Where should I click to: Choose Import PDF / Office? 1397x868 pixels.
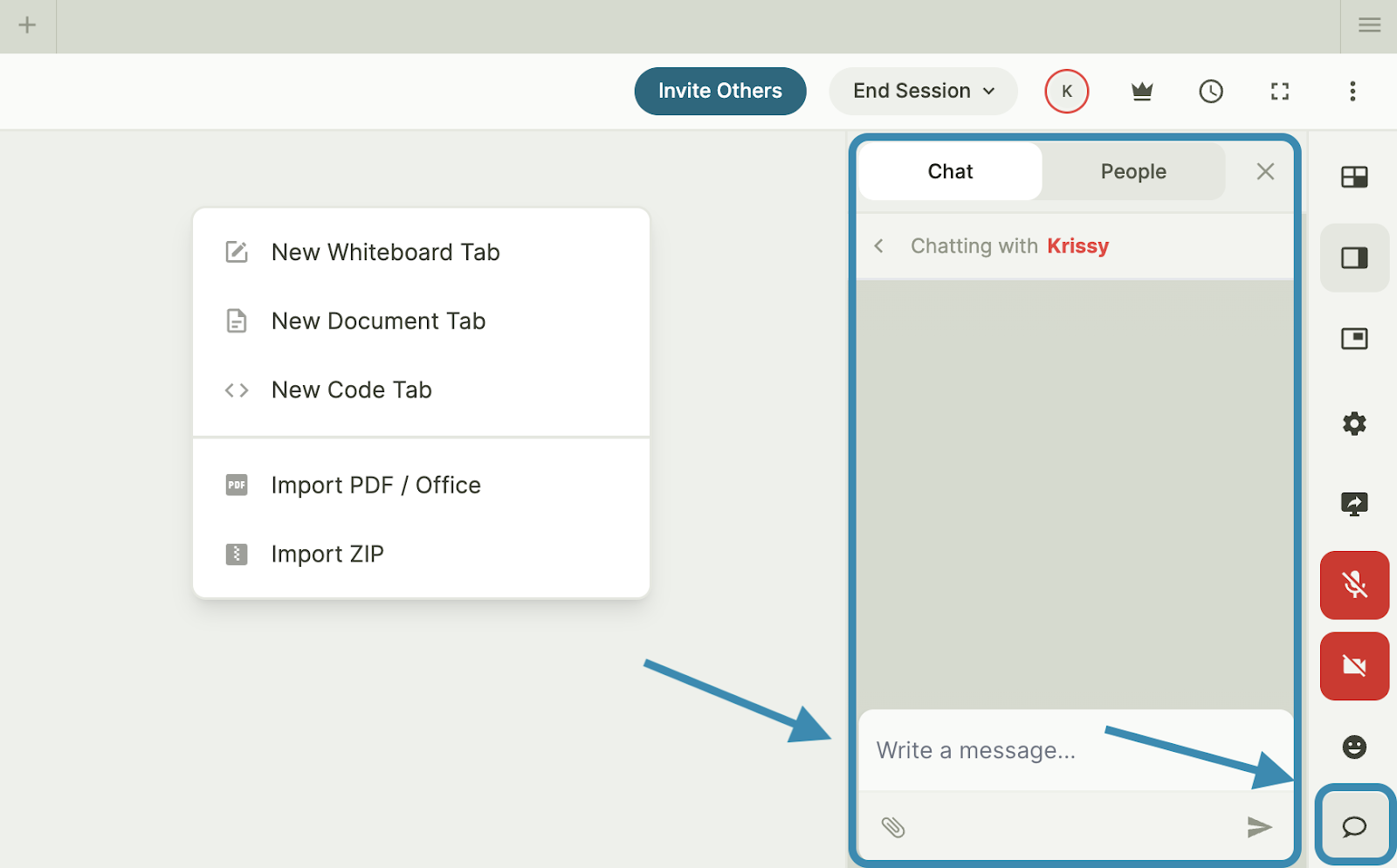(375, 485)
